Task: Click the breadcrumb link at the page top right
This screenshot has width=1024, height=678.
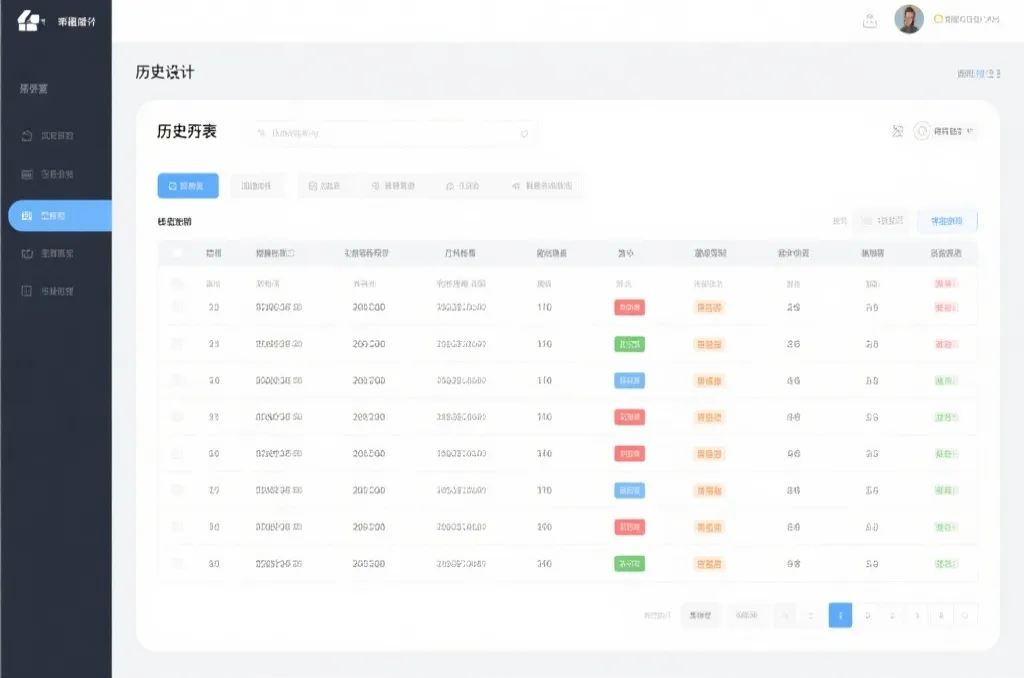Action: coord(977,74)
